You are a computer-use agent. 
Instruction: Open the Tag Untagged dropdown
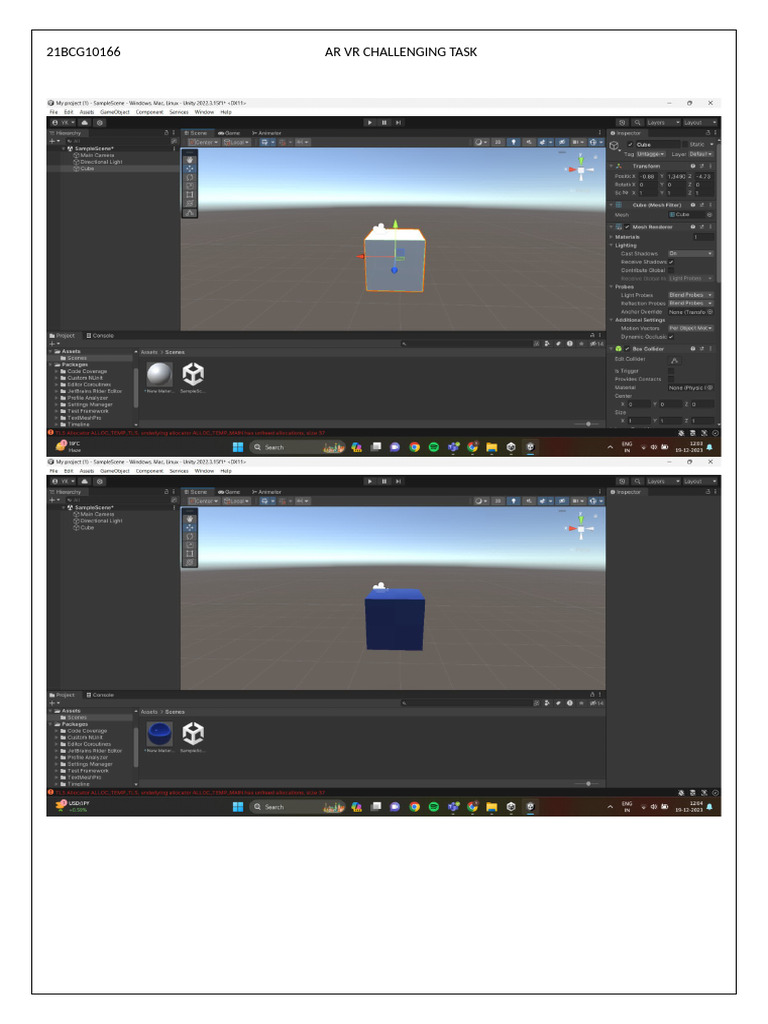[651, 154]
